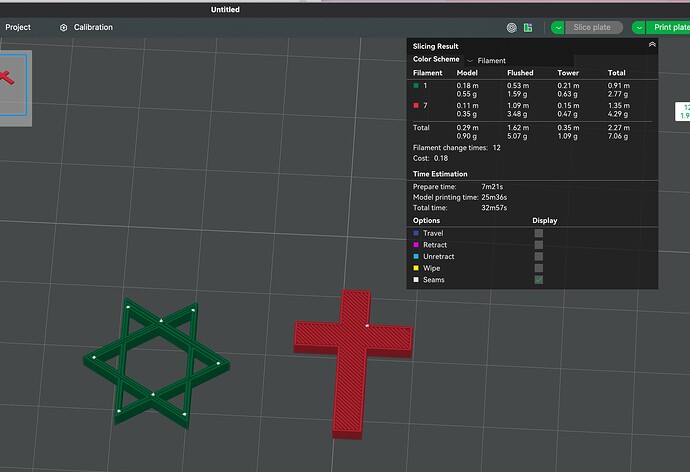Screen dimensions: 690x472
Task: Click the blue Travel color square
Action: click(416, 233)
